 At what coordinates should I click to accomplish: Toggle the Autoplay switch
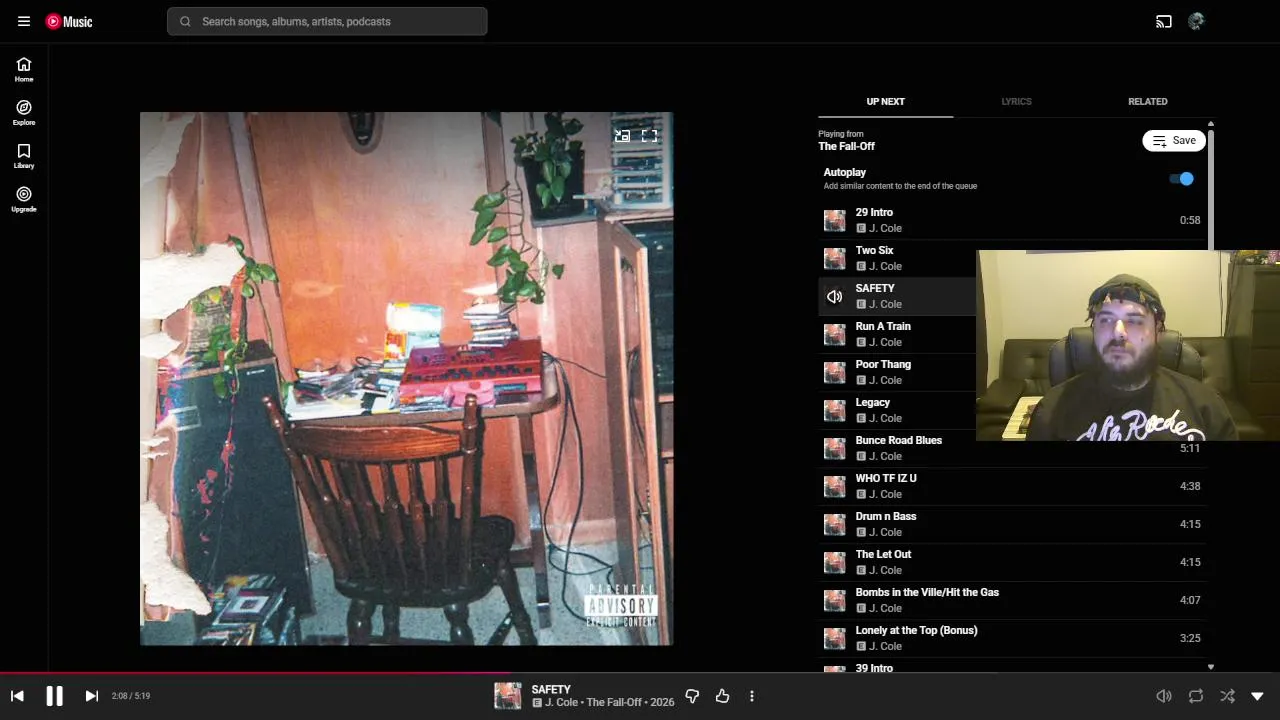coord(1182,179)
